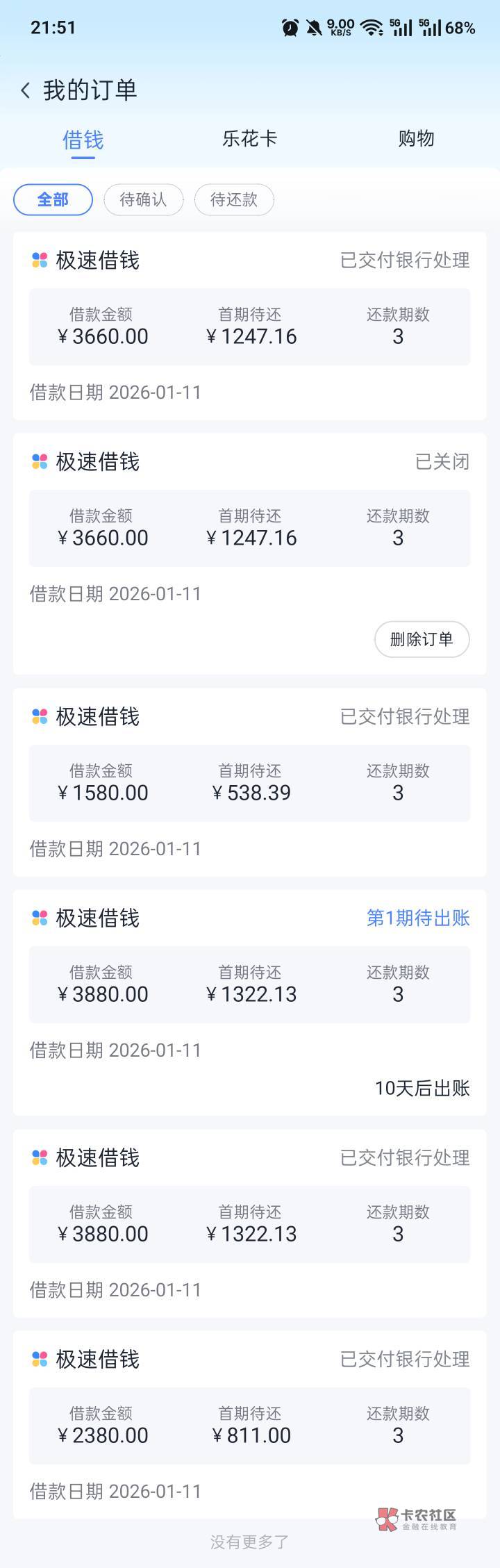Tap the Wi-Fi signal status icon
This screenshot has width=500, height=1568.
tap(372, 28)
